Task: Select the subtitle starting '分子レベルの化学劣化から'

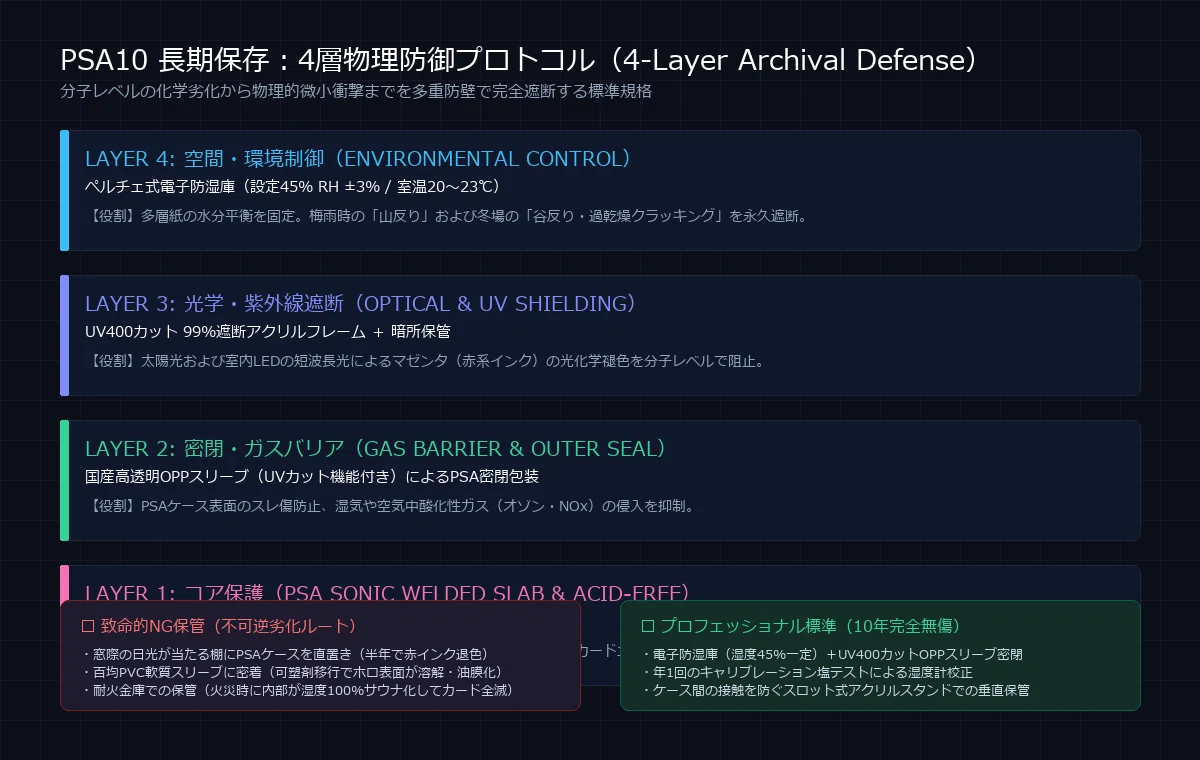Action: 357,91
